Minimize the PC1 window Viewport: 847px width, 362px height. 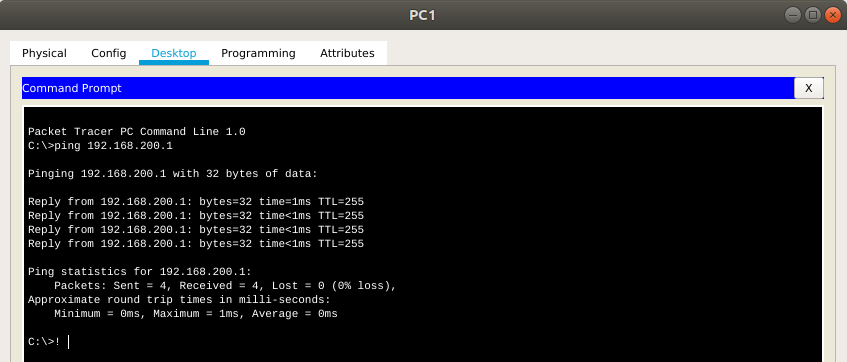(792, 15)
